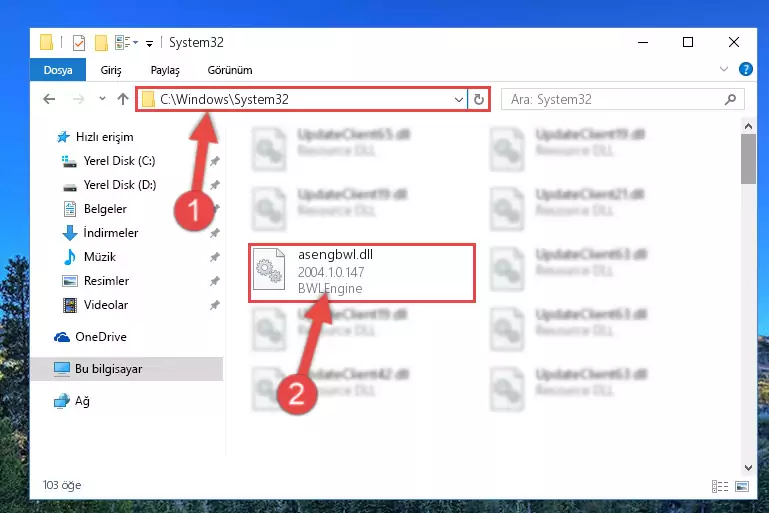Viewport: 769px width, 513px height.
Task: Click the pin icon next to Resimler
Action: 214,281
